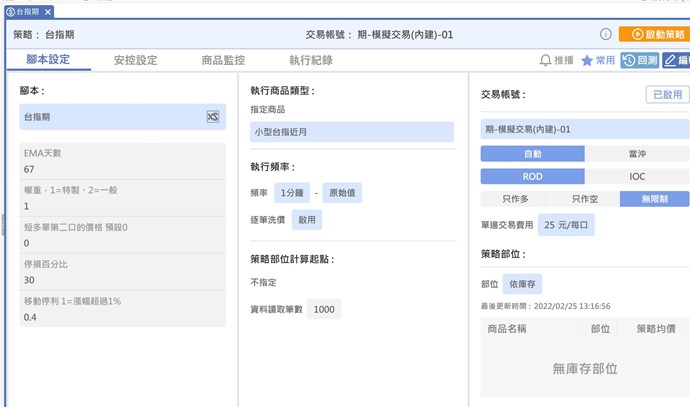Screen dimensions: 690x407
Task: Select 當沖 day-trade mode
Action: 636,154
